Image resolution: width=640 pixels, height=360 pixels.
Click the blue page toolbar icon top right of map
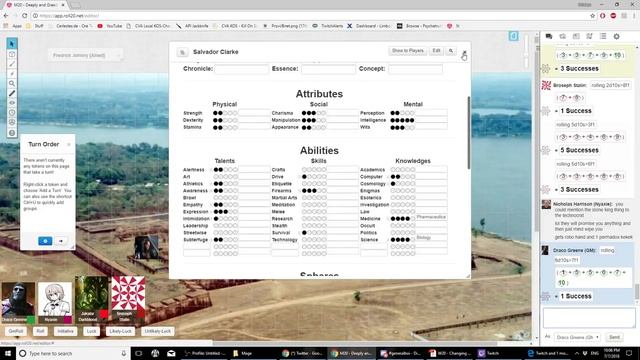(x=513, y=36)
